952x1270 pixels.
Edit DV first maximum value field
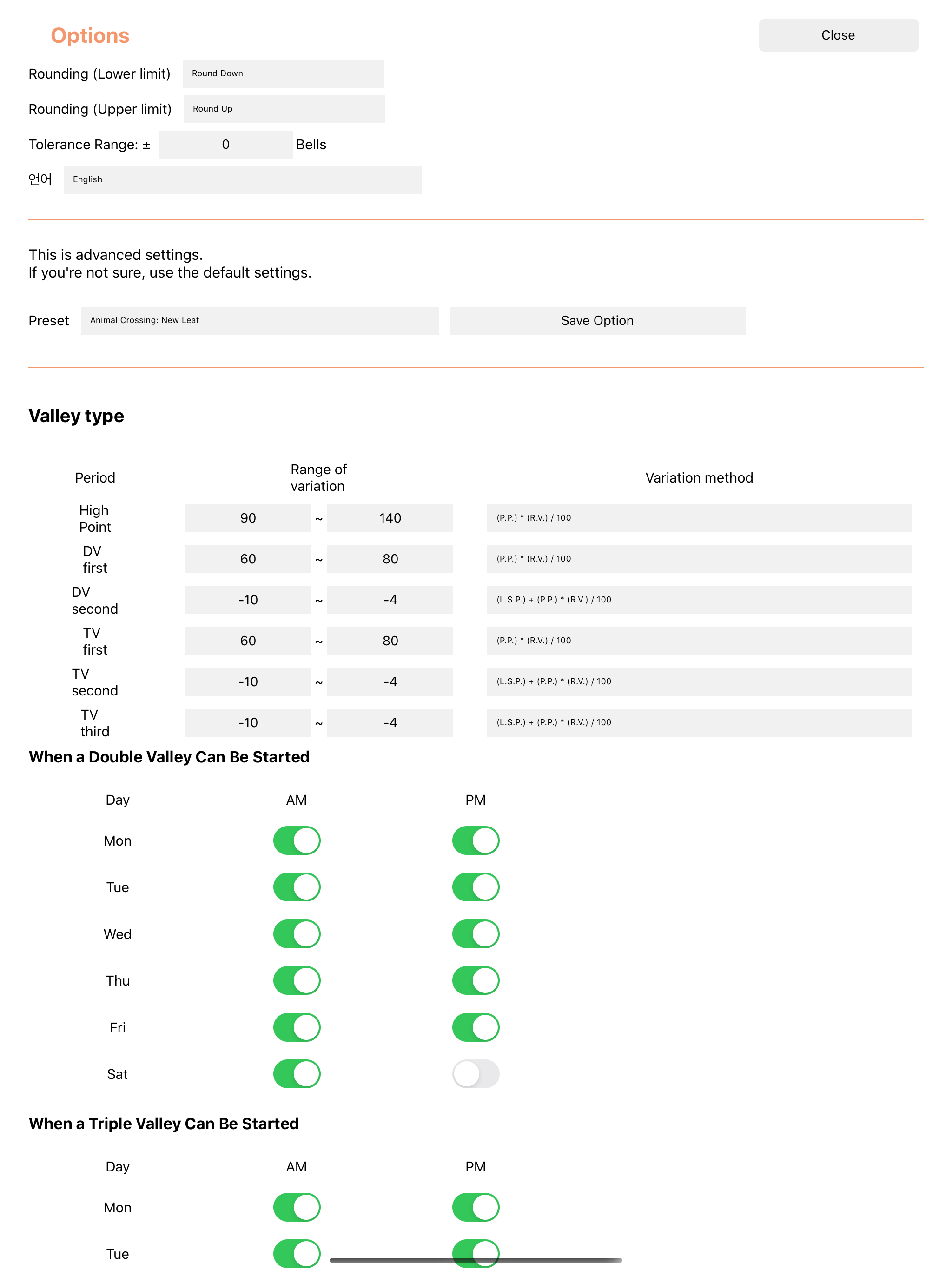[390, 559]
